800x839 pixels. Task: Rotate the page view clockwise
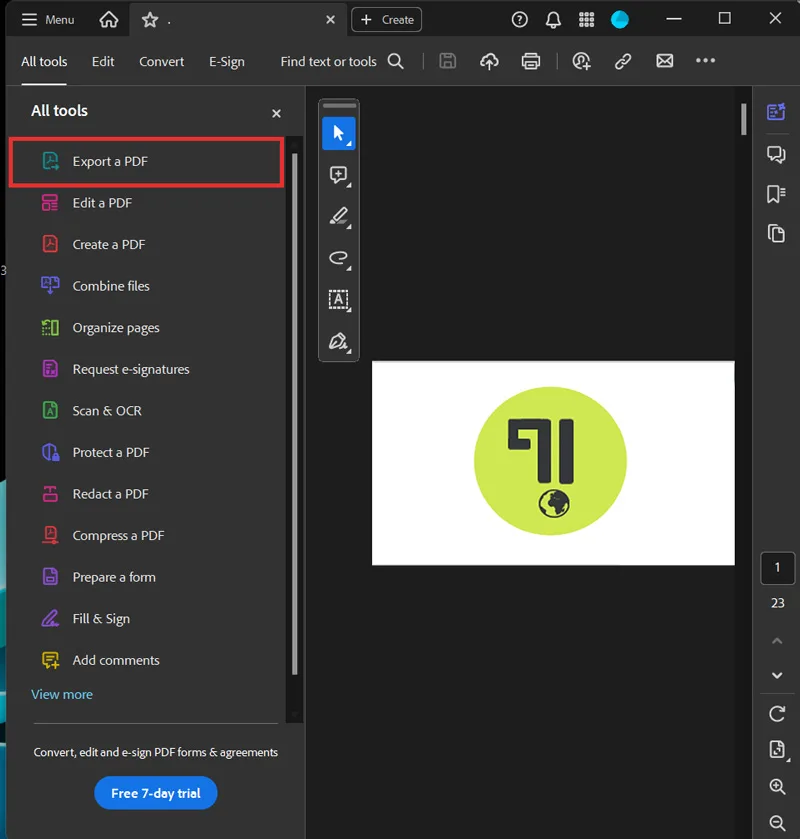pos(777,714)
